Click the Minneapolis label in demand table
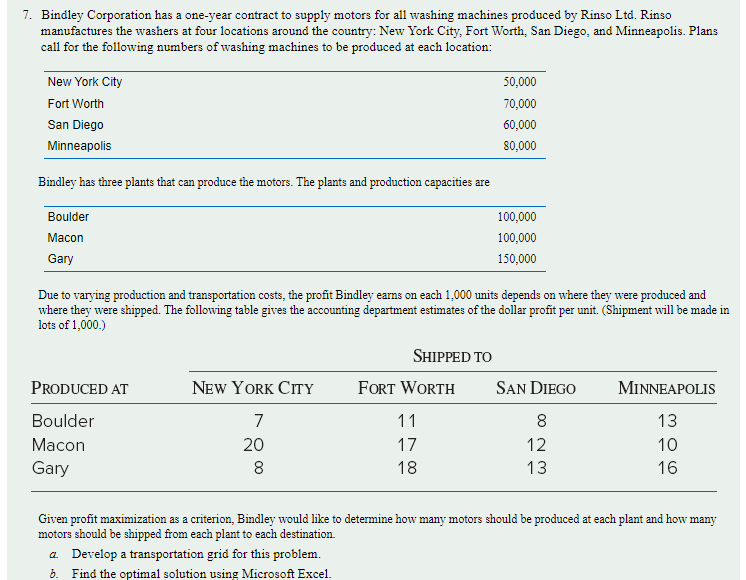The width and height of the screenshot is (746, 580). click(79, 146)
